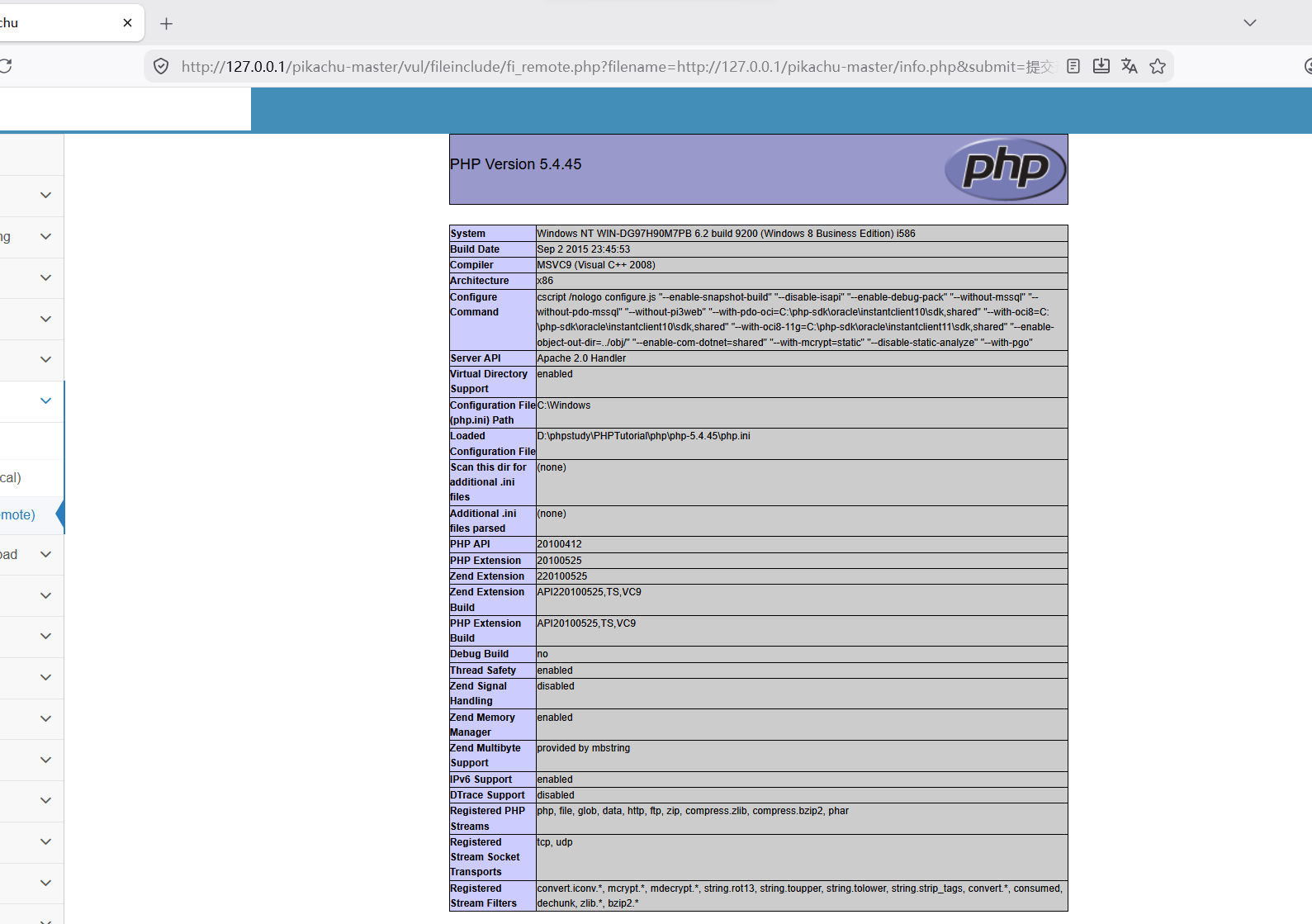Click the "Zend Signal Handling" label
Image resolution: width=1312 pixels, height=924 pixels.
pos(479,694)
